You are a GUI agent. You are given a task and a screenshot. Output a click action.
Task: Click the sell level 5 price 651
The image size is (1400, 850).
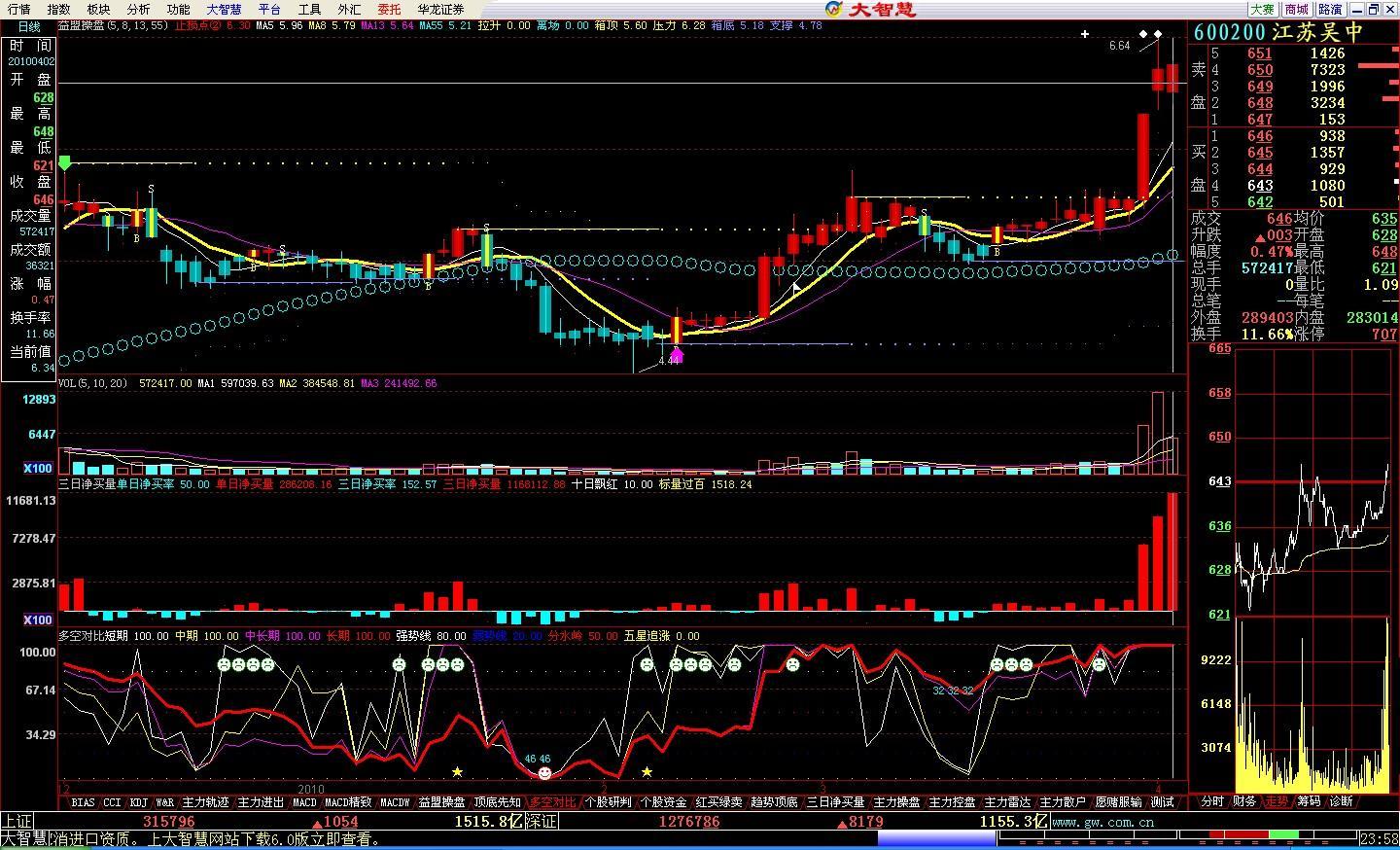click(1260, 53)
